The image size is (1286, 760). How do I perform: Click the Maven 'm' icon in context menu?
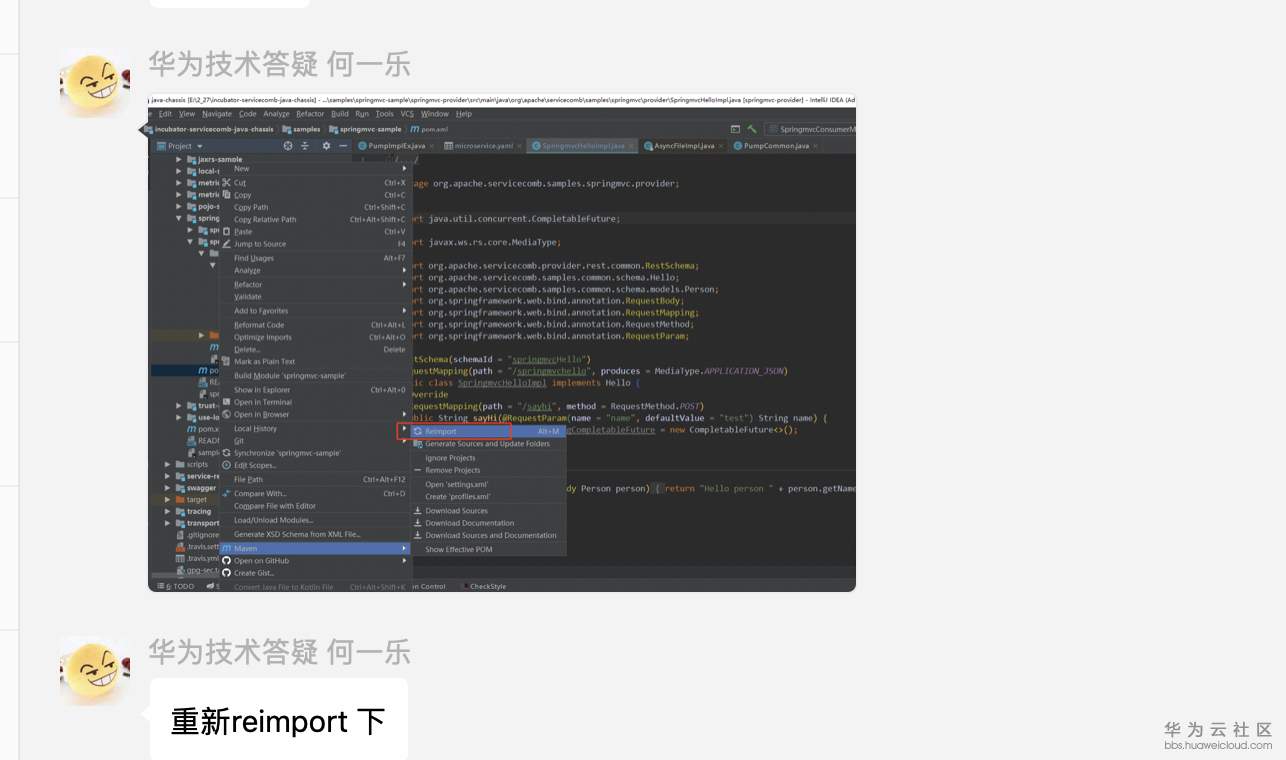226,548
